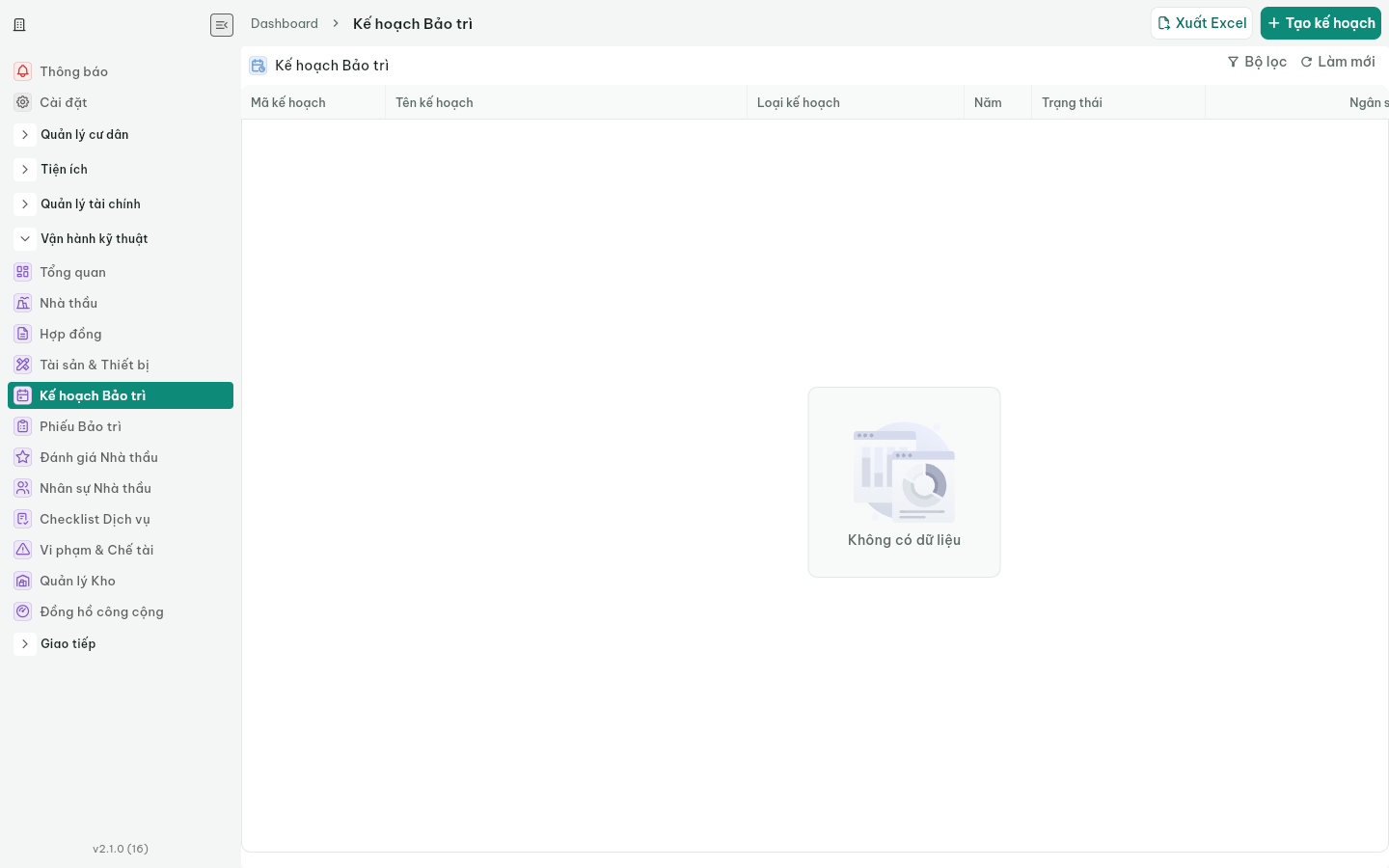Click Tên kế hoạch column header
Viewport: 1389px width, 868px height.
point(566,102)
